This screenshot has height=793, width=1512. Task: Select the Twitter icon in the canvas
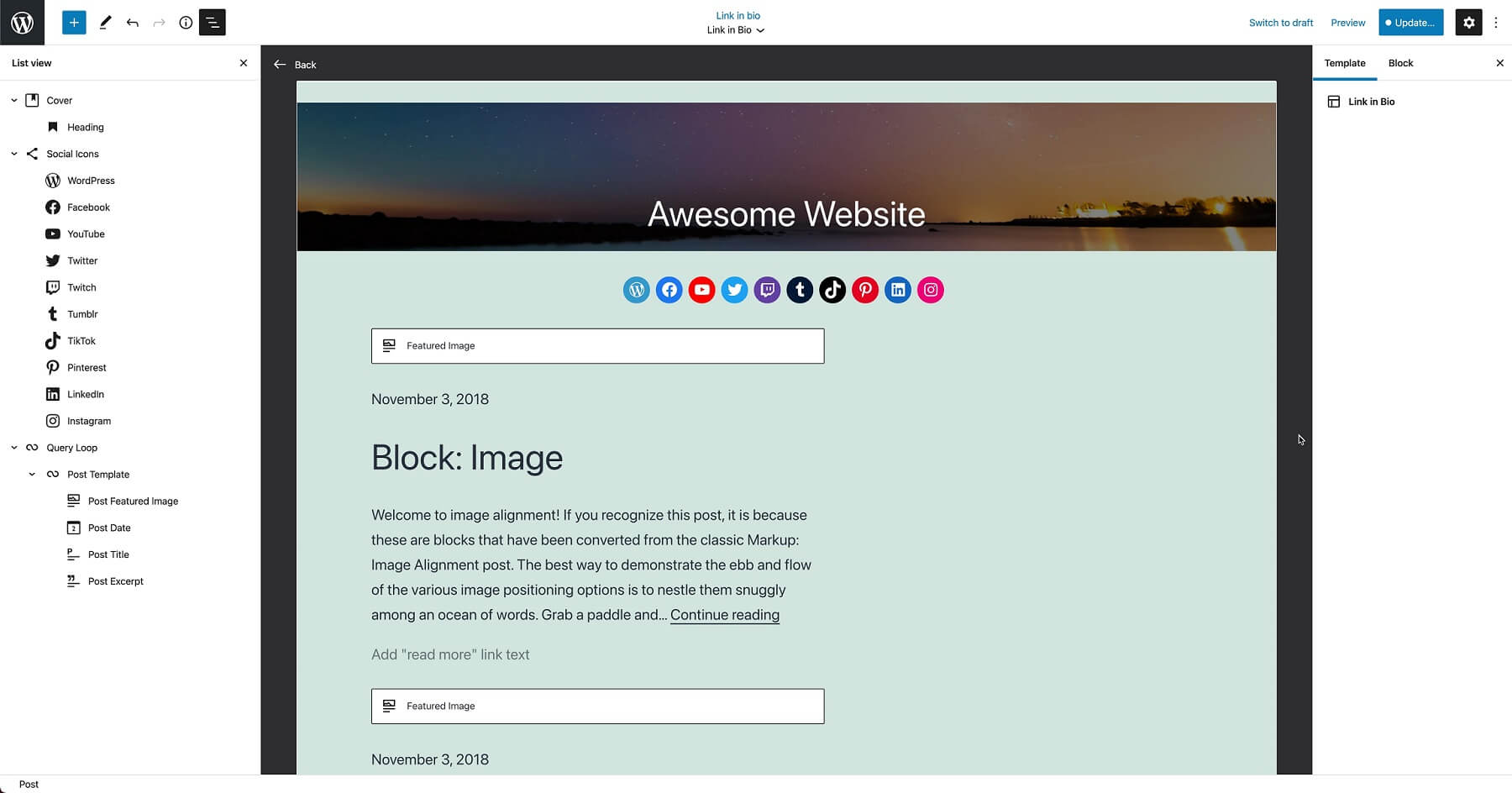734,289
